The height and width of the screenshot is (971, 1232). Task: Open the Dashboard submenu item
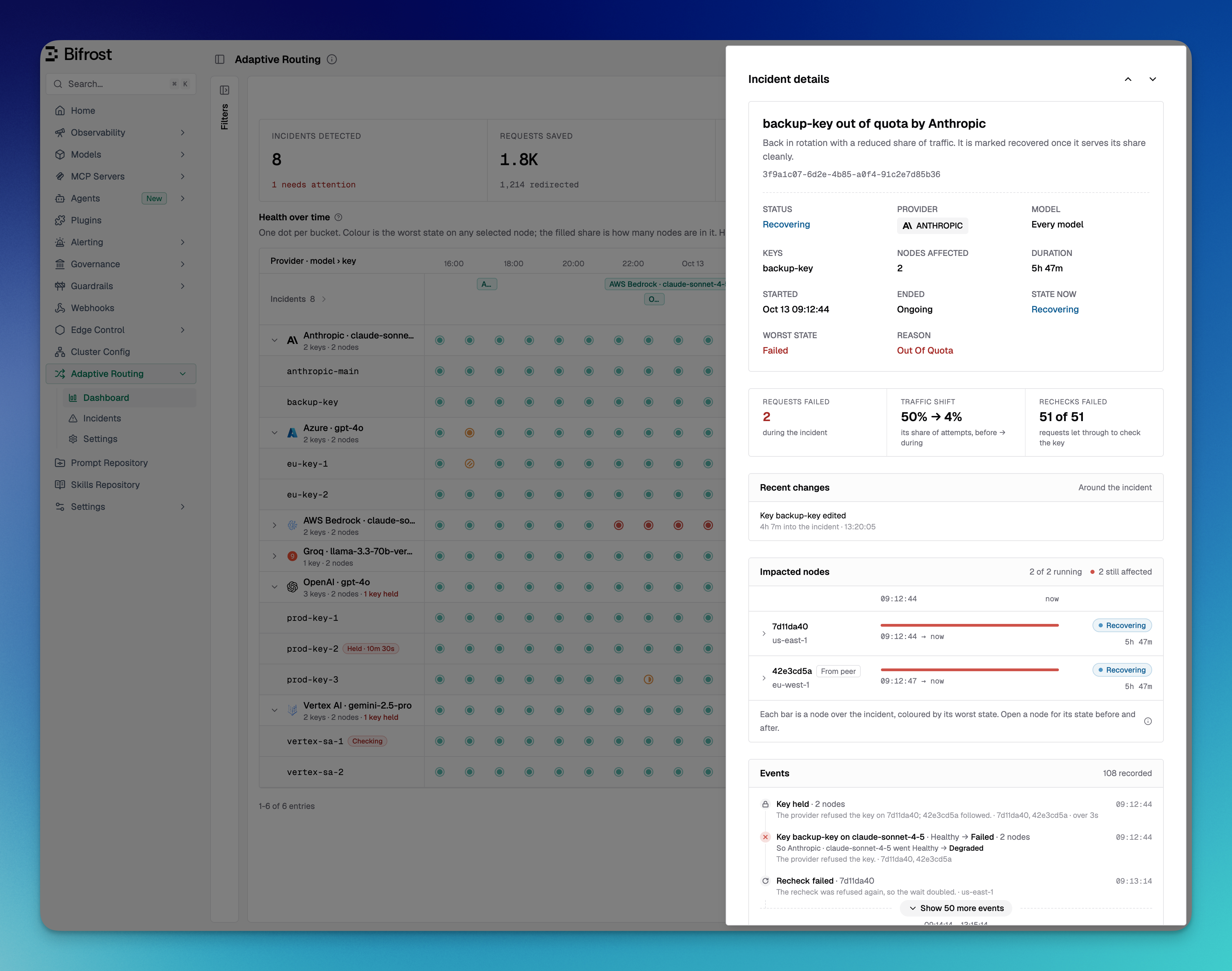tap(130, 397)
